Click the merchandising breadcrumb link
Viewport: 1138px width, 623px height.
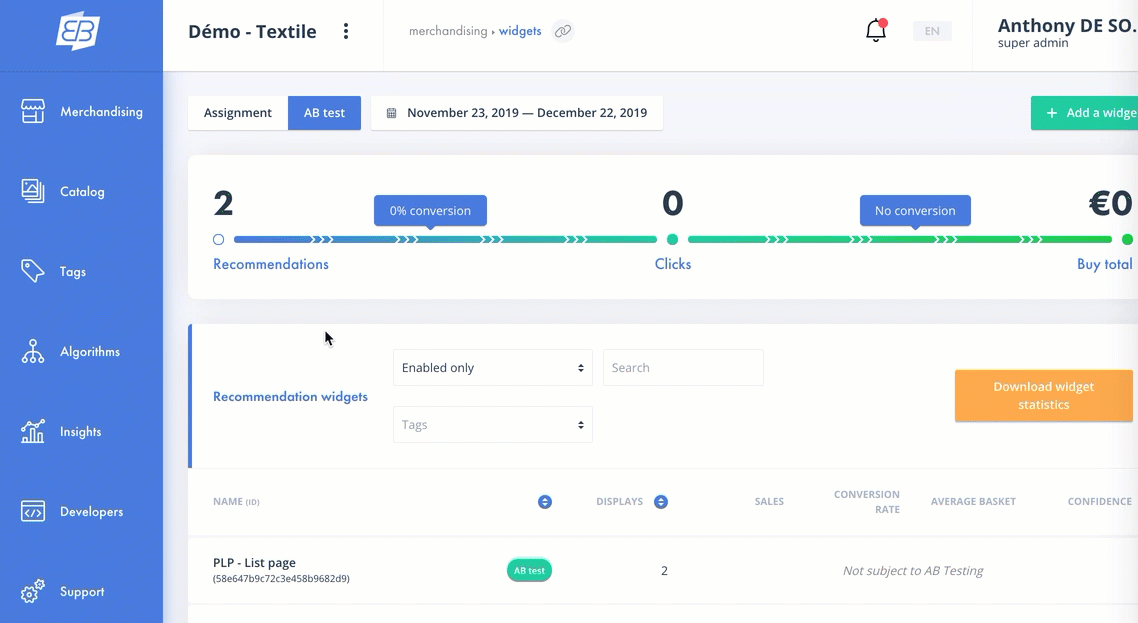click(448, 31)
